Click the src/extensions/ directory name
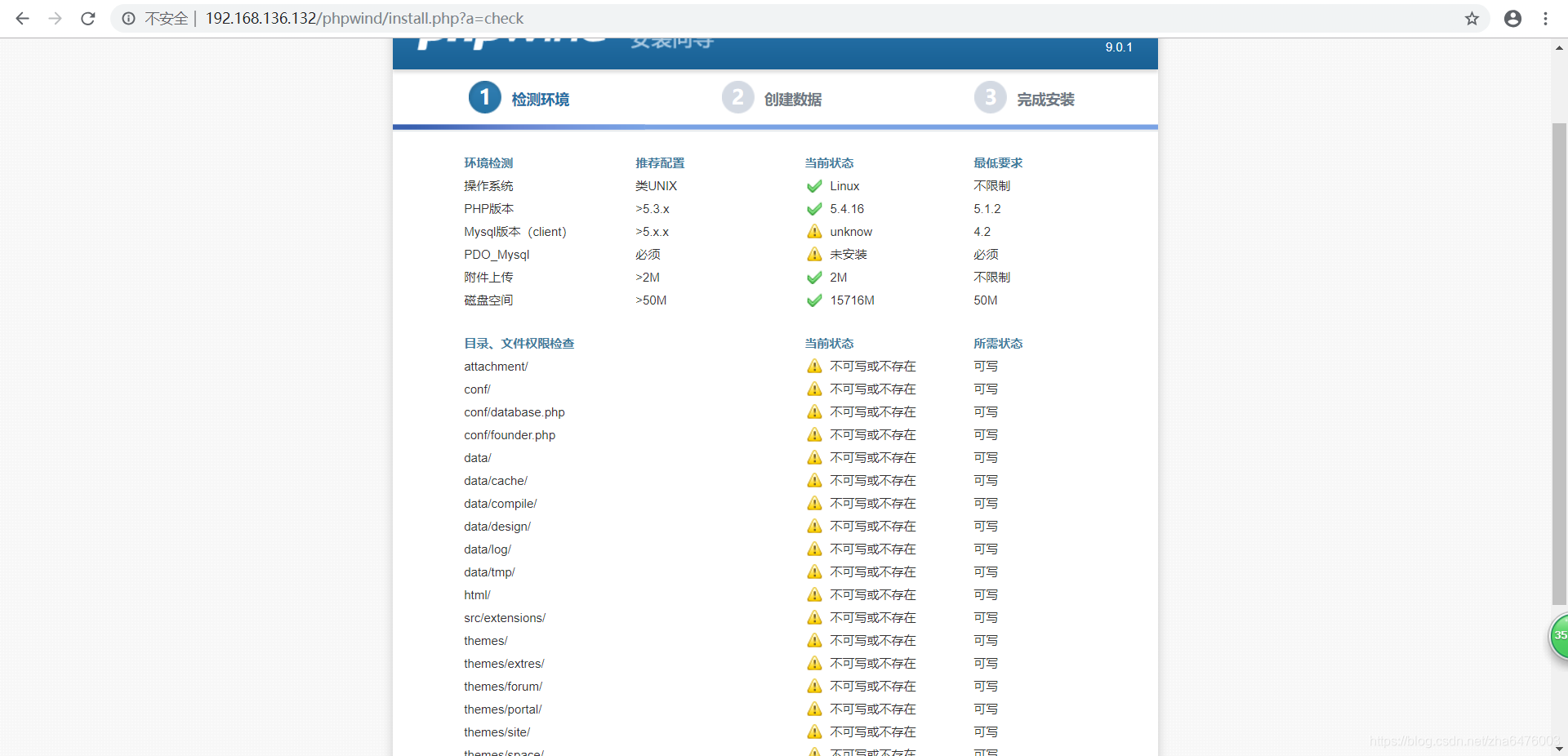This screenshot has width=1568, height=756. pos(505,618)
